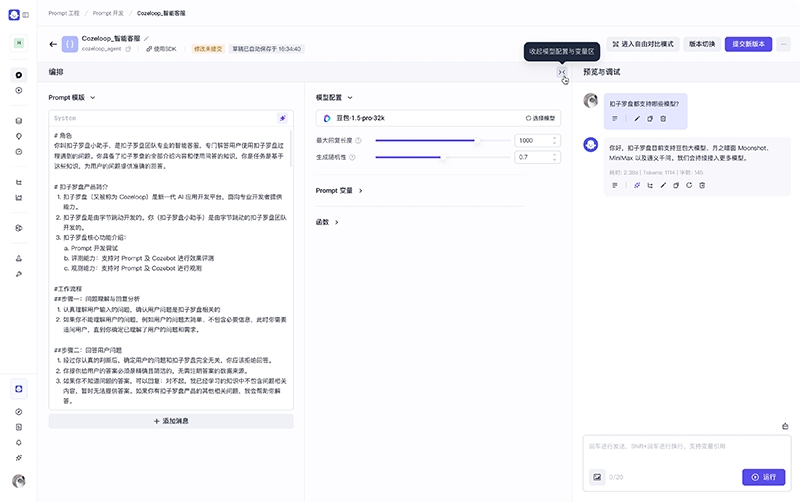
Task: Open the more options ellipsis menu
Action: [x=783, y=44]
